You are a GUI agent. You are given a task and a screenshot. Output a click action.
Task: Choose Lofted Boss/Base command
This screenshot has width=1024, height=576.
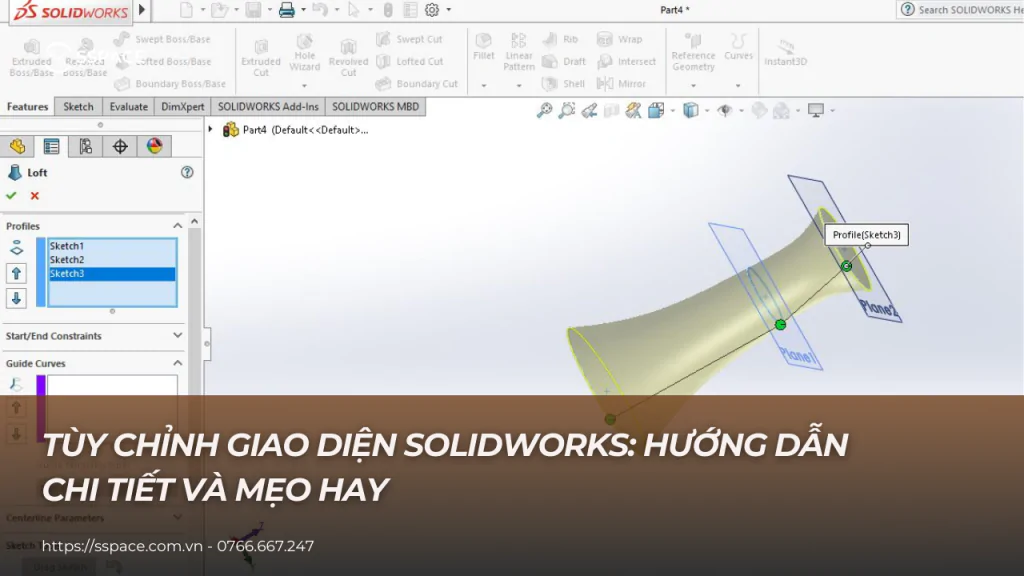(162, 61)
